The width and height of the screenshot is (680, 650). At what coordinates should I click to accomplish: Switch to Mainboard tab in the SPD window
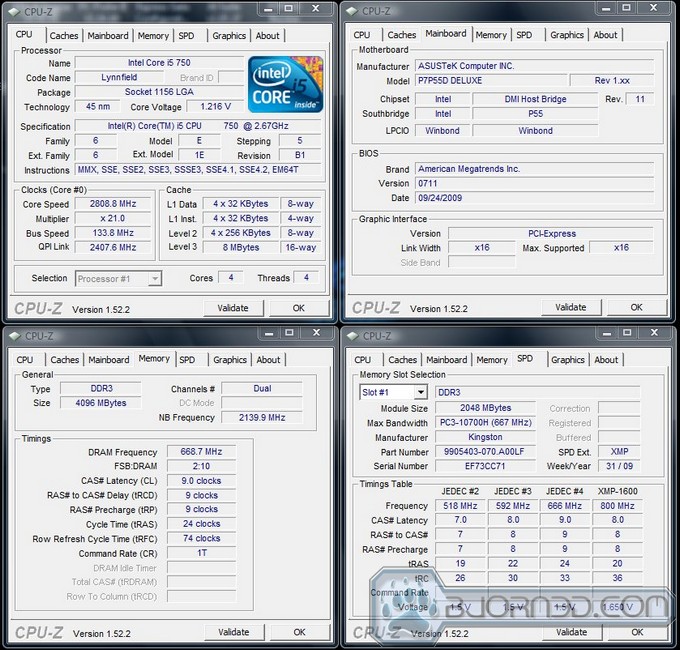pyautogui.click(x=447, y=359)
